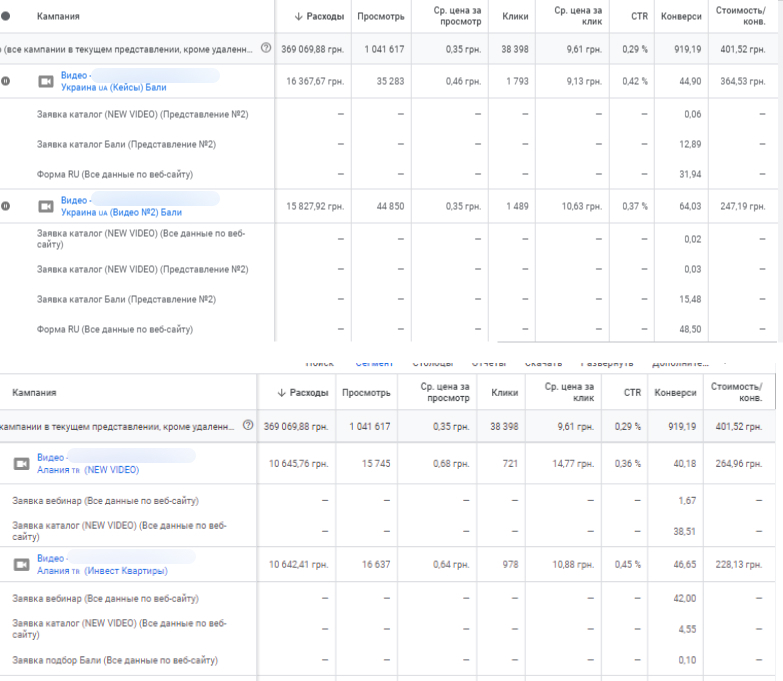Image resolution: width=783 pixels, height=681 pixels.
Task: Select the conversions value 48,50
Action: [690, 330]
